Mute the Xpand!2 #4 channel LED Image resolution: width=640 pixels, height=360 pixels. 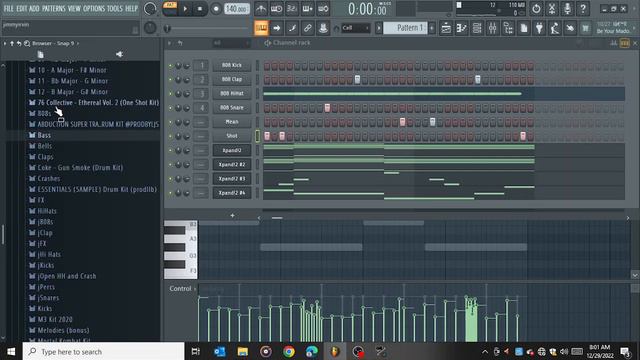(x=171, y=193)
